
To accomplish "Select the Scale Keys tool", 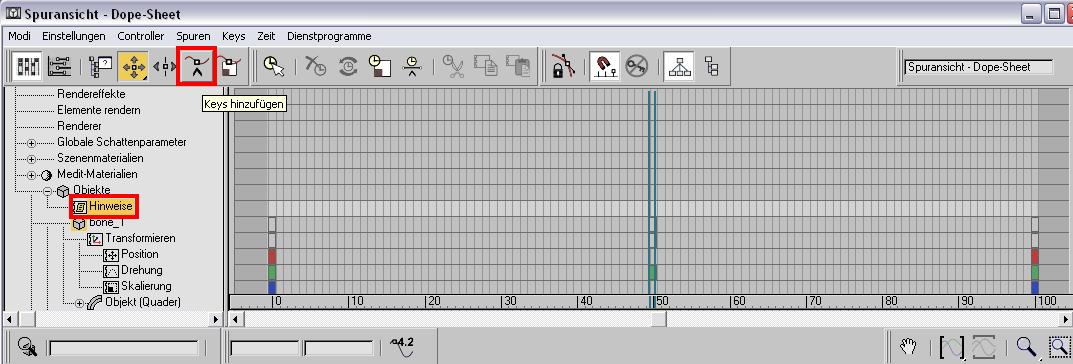I will pyautogui.click(x=231, y=66).
